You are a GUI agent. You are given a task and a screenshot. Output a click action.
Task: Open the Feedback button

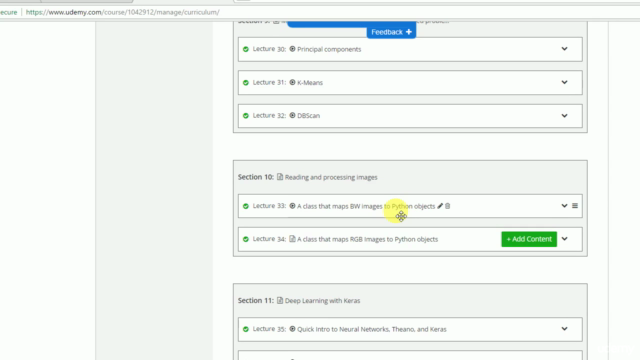[391, 32]
